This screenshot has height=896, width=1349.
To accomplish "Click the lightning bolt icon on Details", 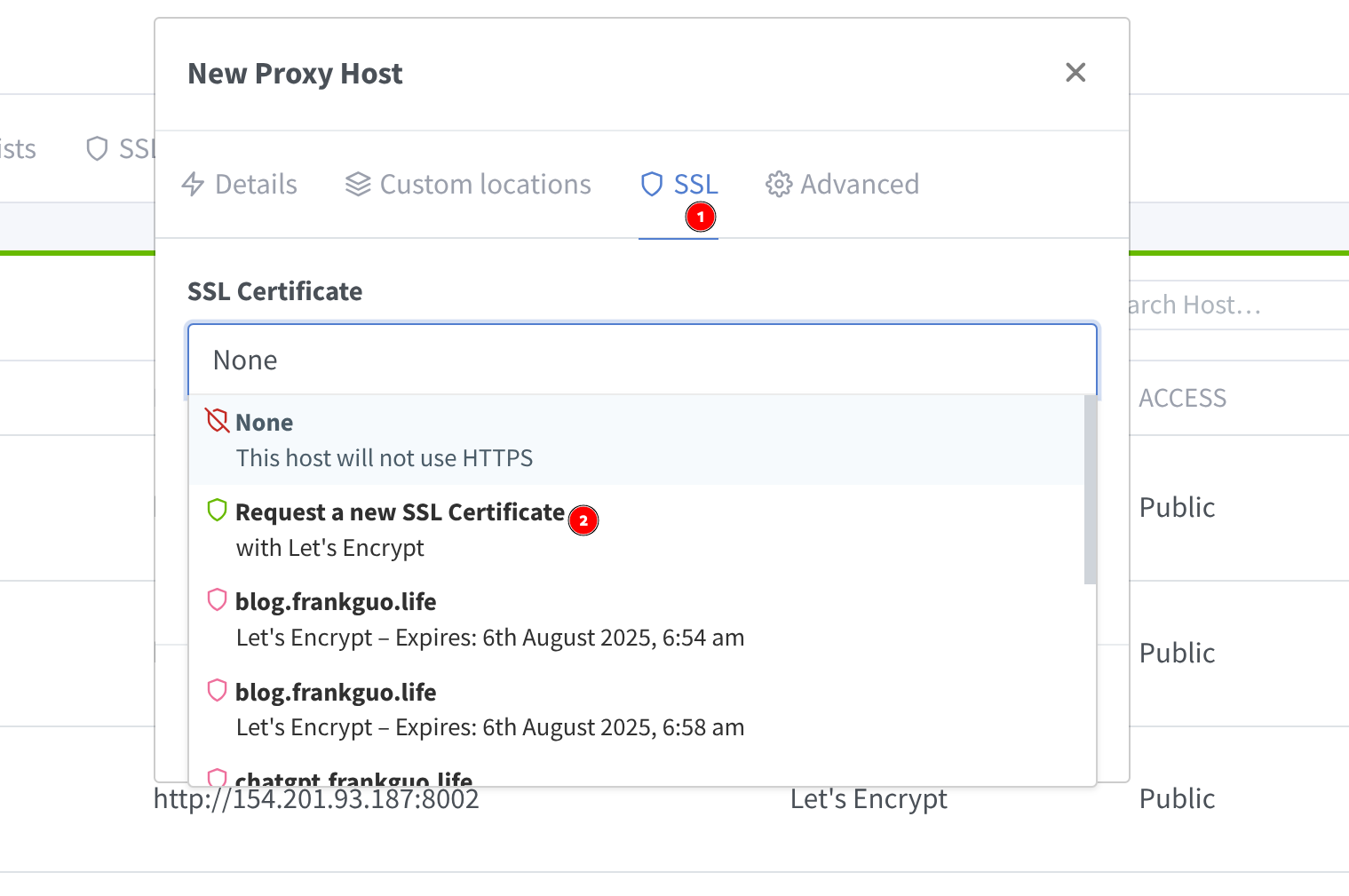I will [x=193, y=185].
